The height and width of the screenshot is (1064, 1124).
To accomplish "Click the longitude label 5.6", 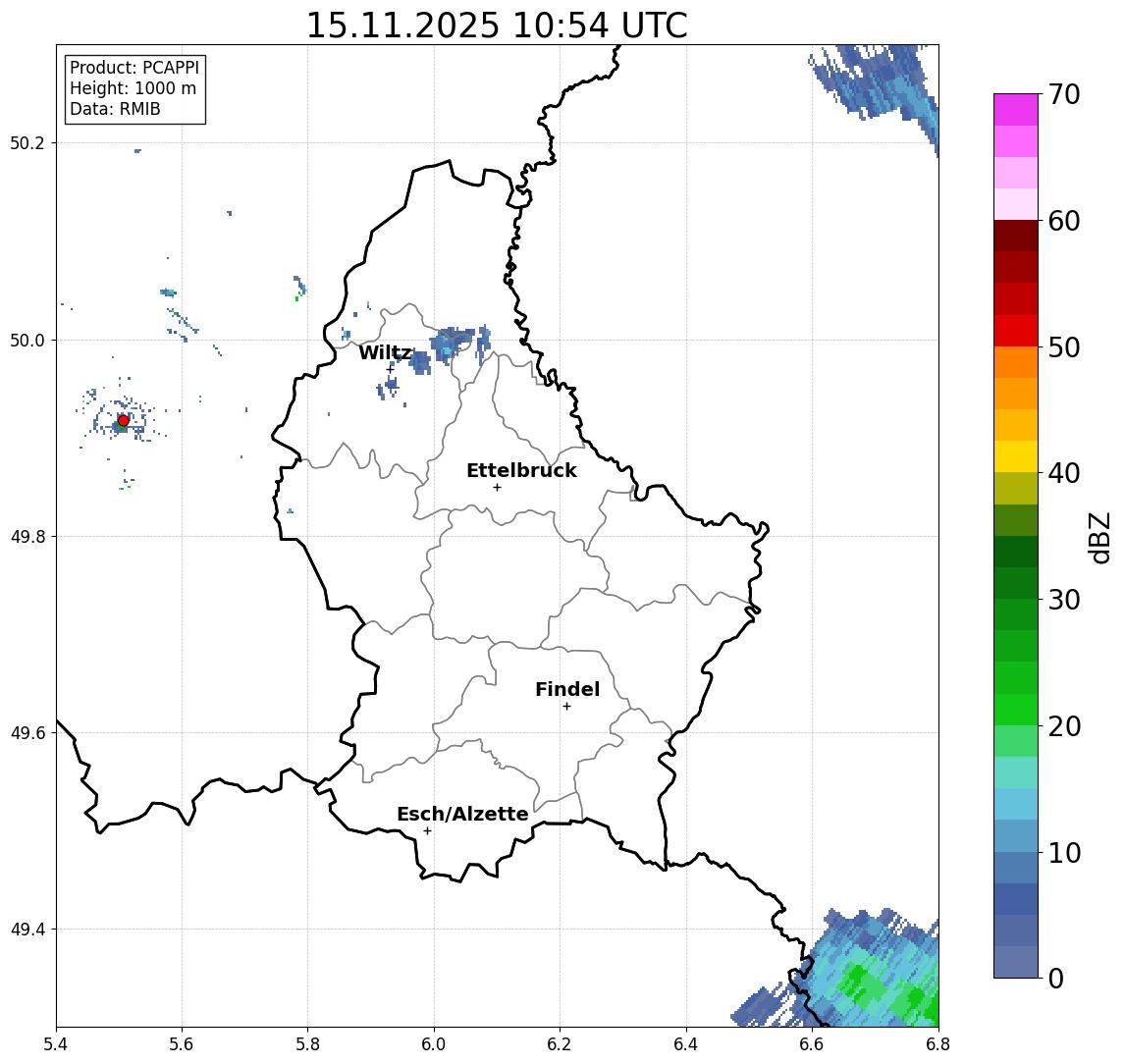I will (x=182, y=1044).
